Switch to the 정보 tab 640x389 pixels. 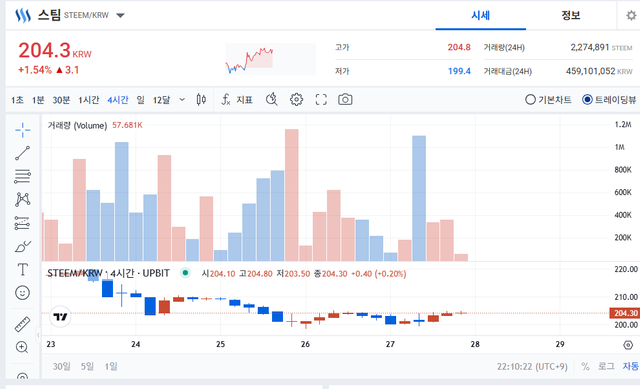[x=571, y=16]
